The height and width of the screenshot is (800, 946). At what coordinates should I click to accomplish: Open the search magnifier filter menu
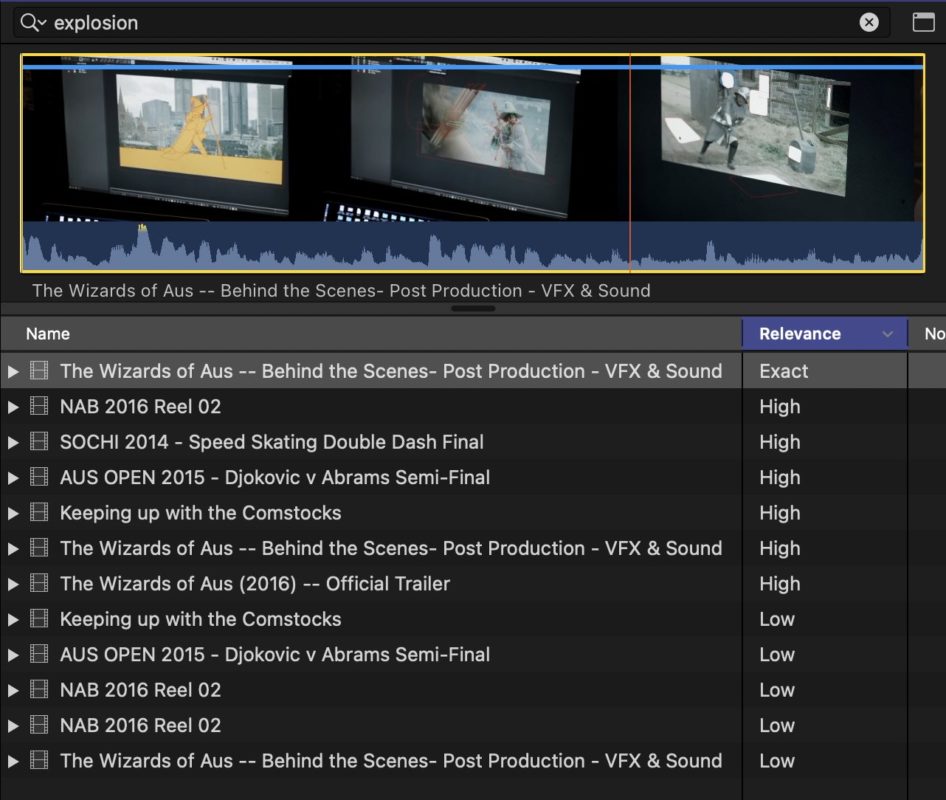(x=33, y=23)
